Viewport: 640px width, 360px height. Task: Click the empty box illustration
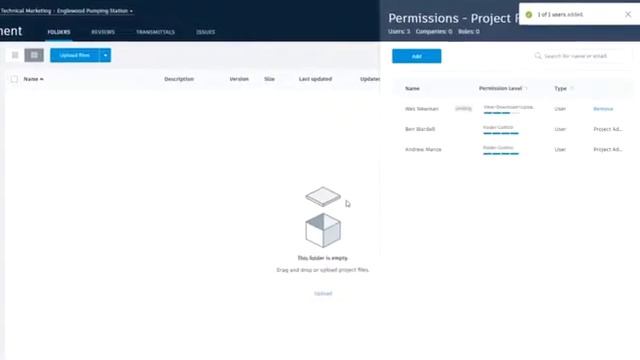click(x=323, y=217)
